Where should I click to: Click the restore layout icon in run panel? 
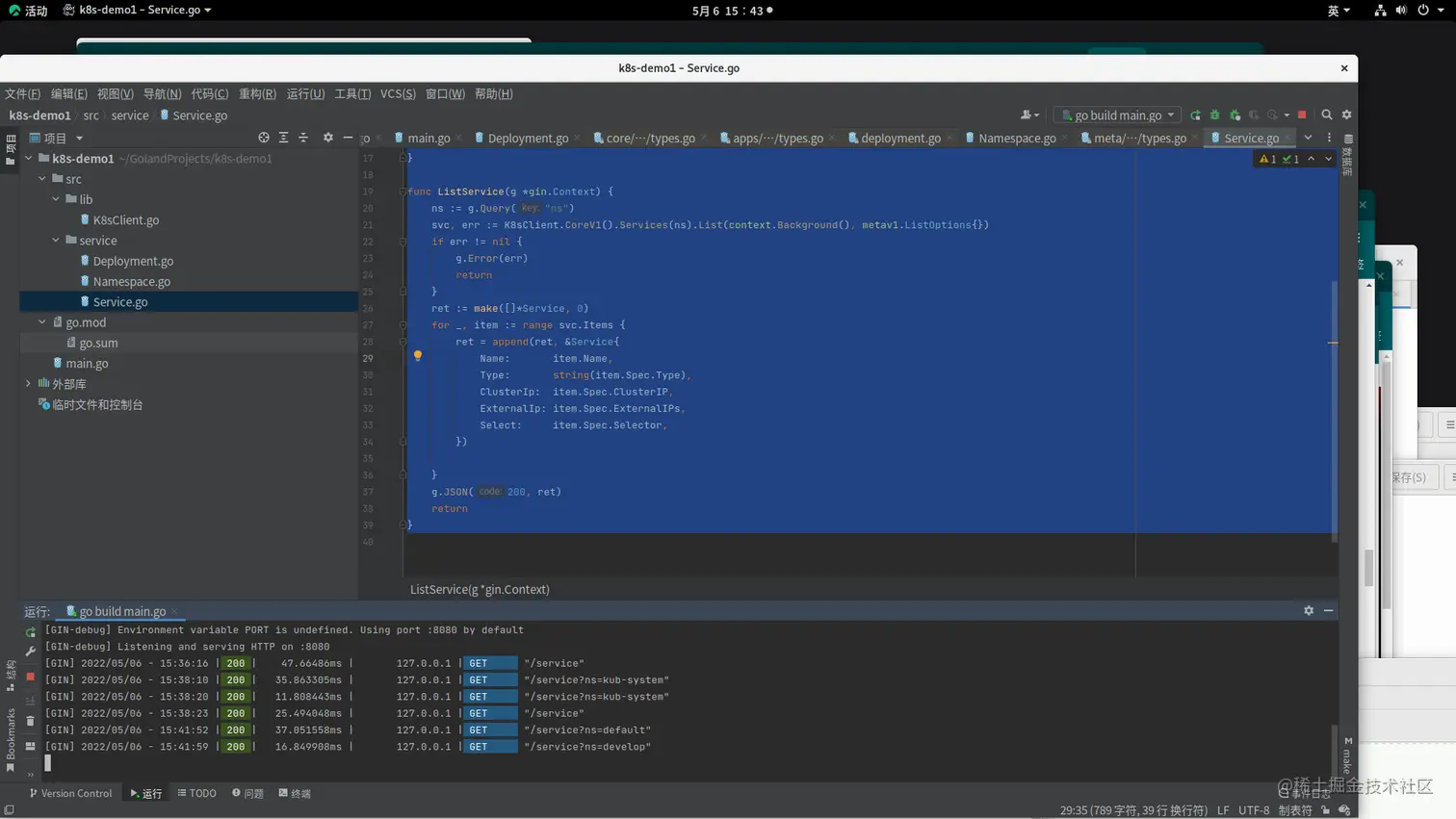pos(31,746)
